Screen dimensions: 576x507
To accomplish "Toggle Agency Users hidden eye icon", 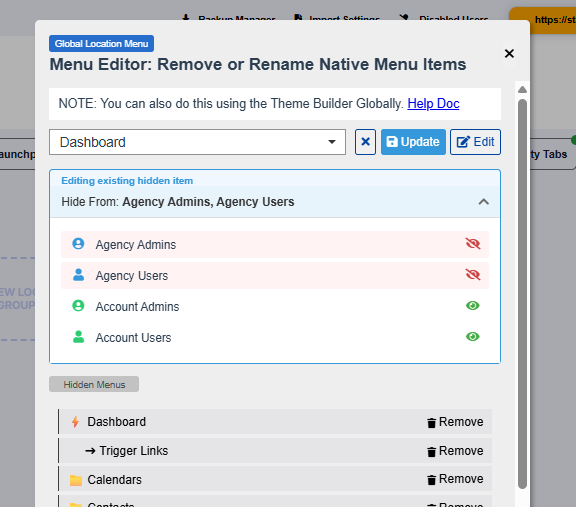I will (x=473, y=274).
